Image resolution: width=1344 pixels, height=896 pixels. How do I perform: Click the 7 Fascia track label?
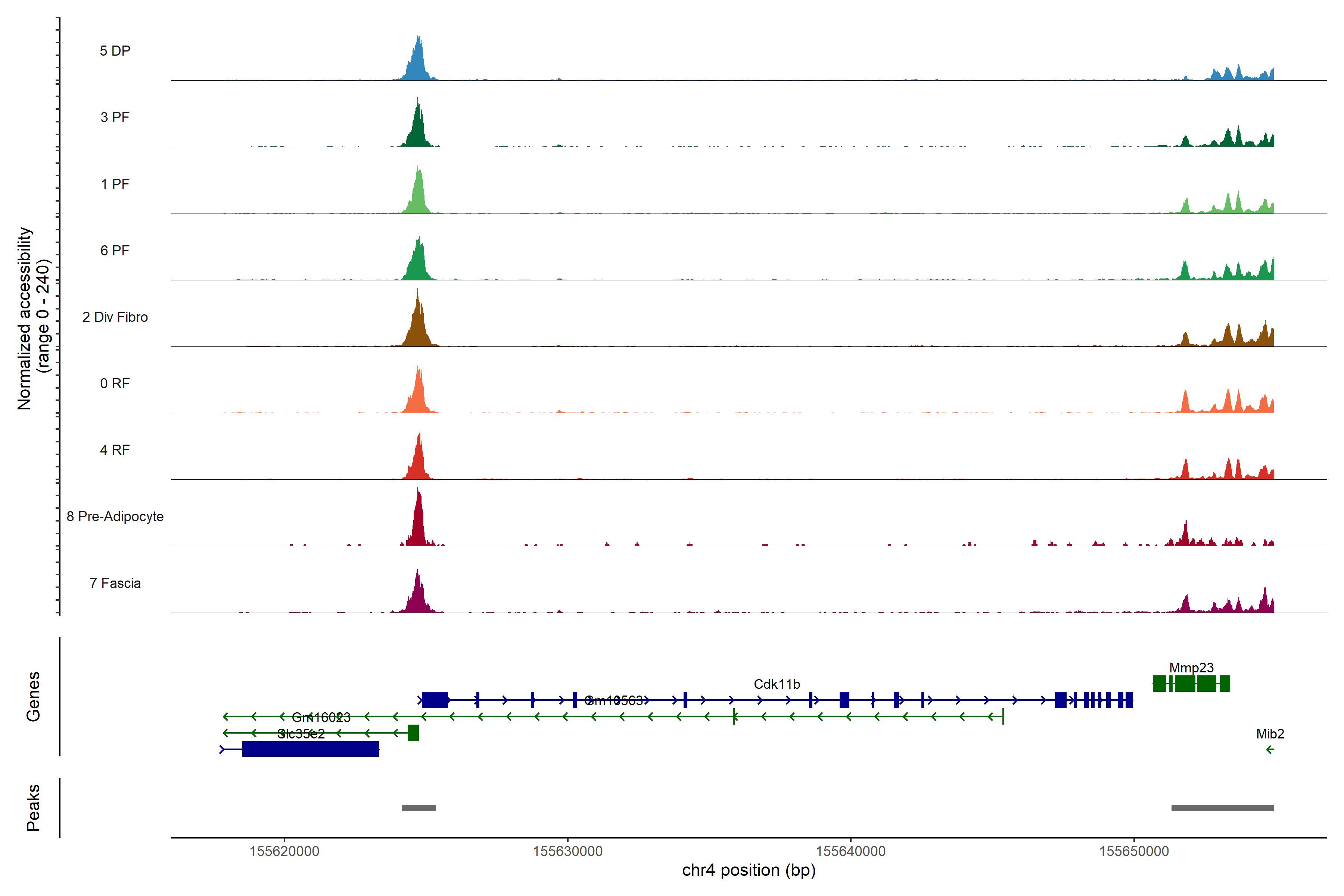[x=115, y=584]
